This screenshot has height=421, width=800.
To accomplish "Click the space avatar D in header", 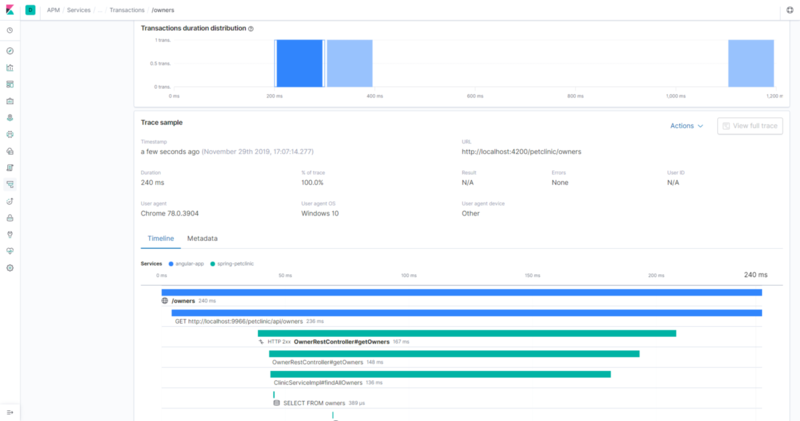I will coord(30,10).
